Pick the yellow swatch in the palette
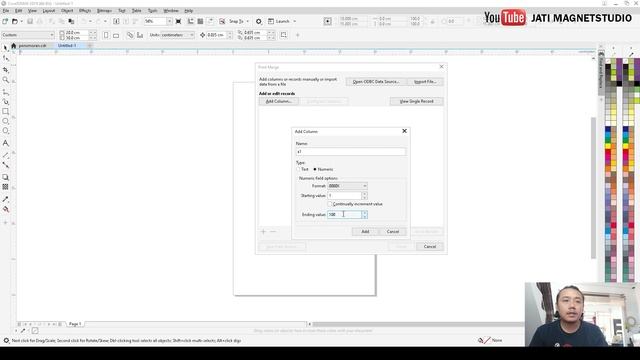Screen dimensions: 640x360 [x=608, y=146]
